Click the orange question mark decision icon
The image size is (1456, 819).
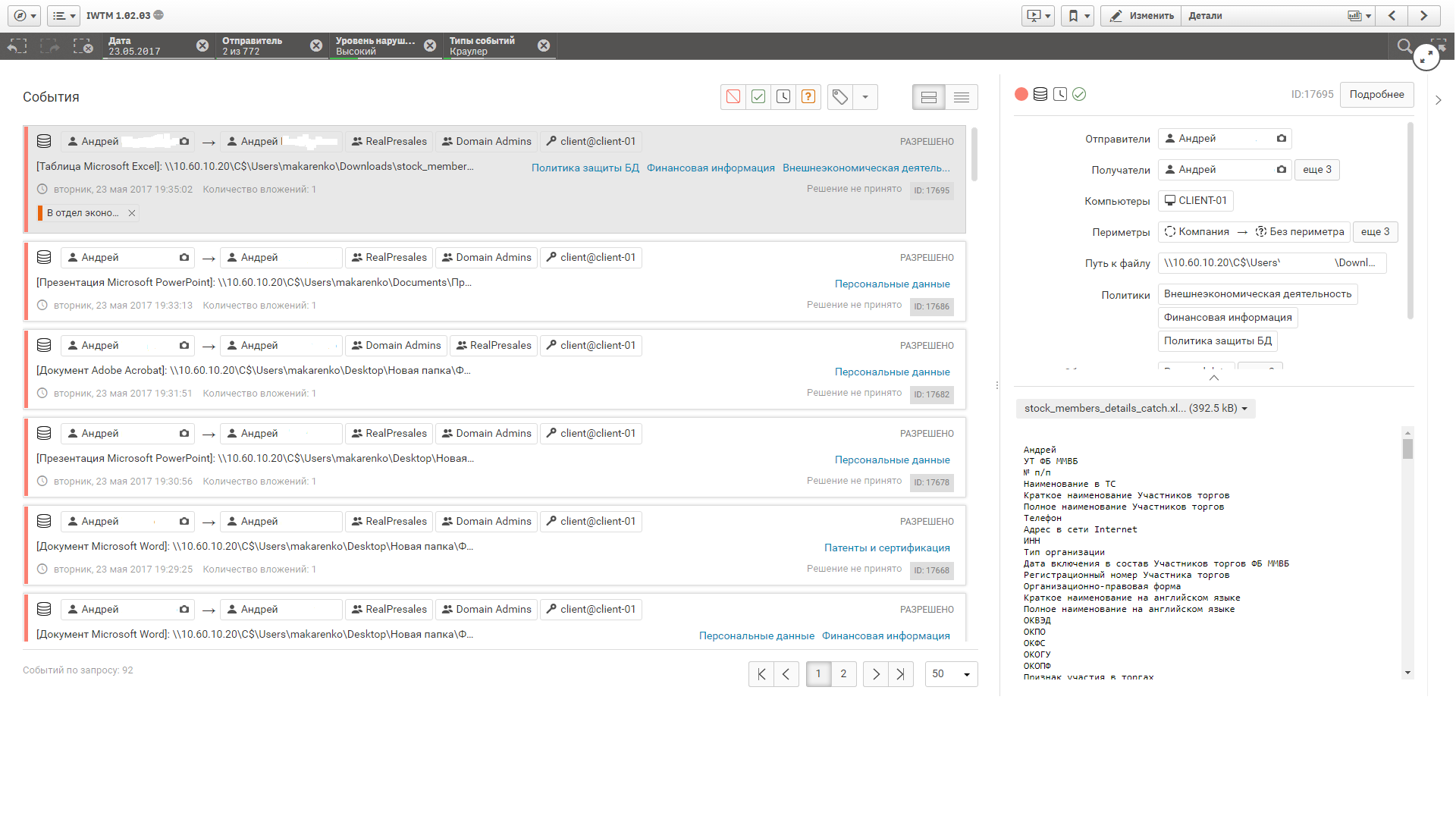tap(808, 97)
